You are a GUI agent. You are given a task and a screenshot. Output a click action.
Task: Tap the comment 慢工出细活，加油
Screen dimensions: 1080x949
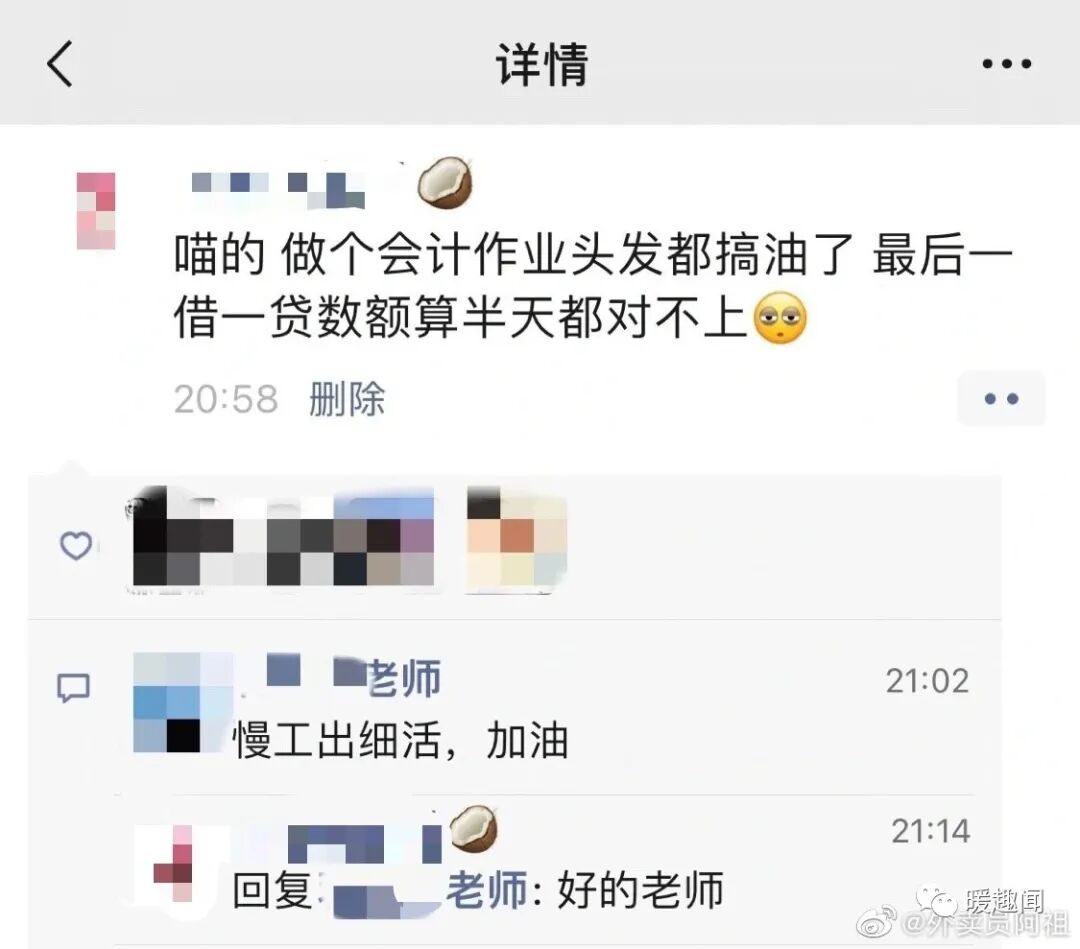coord(400,740)
